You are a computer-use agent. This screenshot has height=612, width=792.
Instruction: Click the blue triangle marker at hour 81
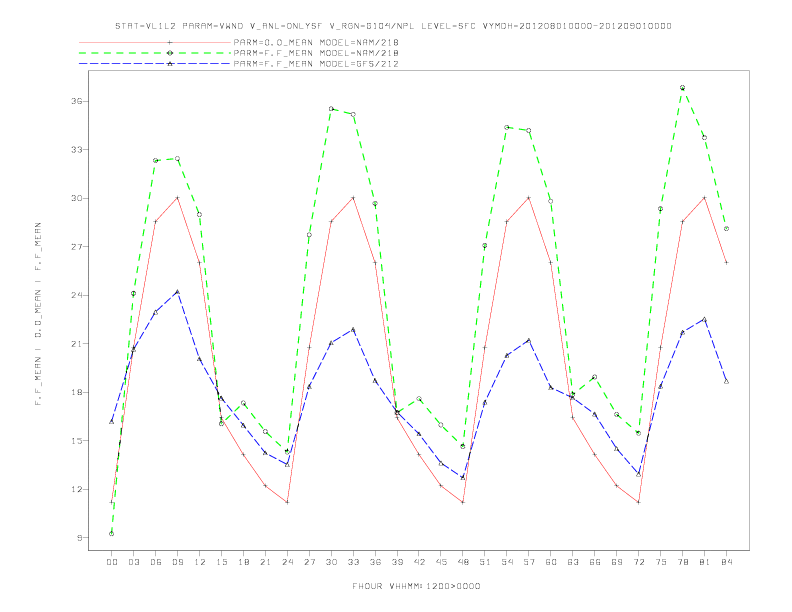coord(705,319)
